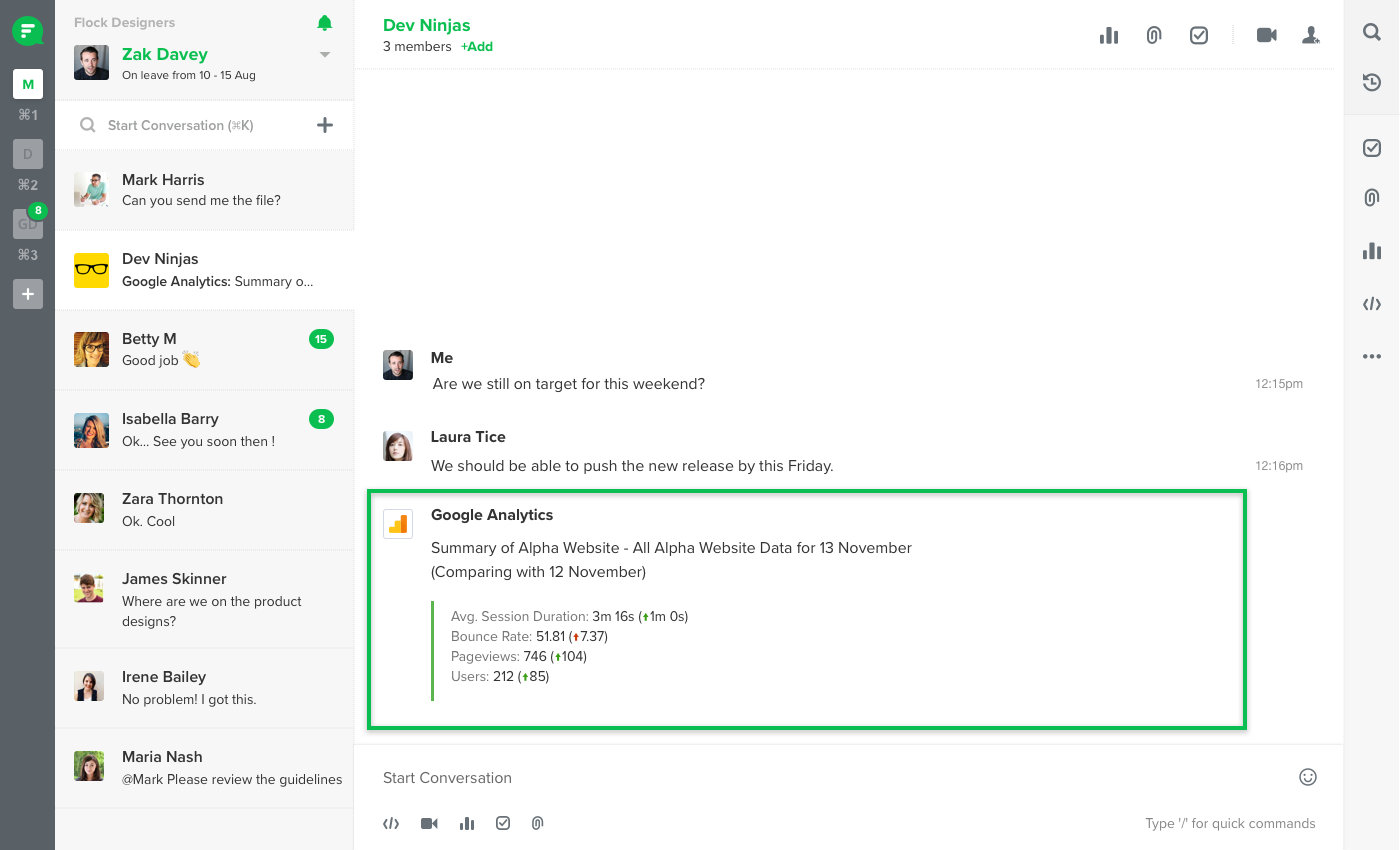Expand Zak Davey profile dropdown

[x=325, y=55]
